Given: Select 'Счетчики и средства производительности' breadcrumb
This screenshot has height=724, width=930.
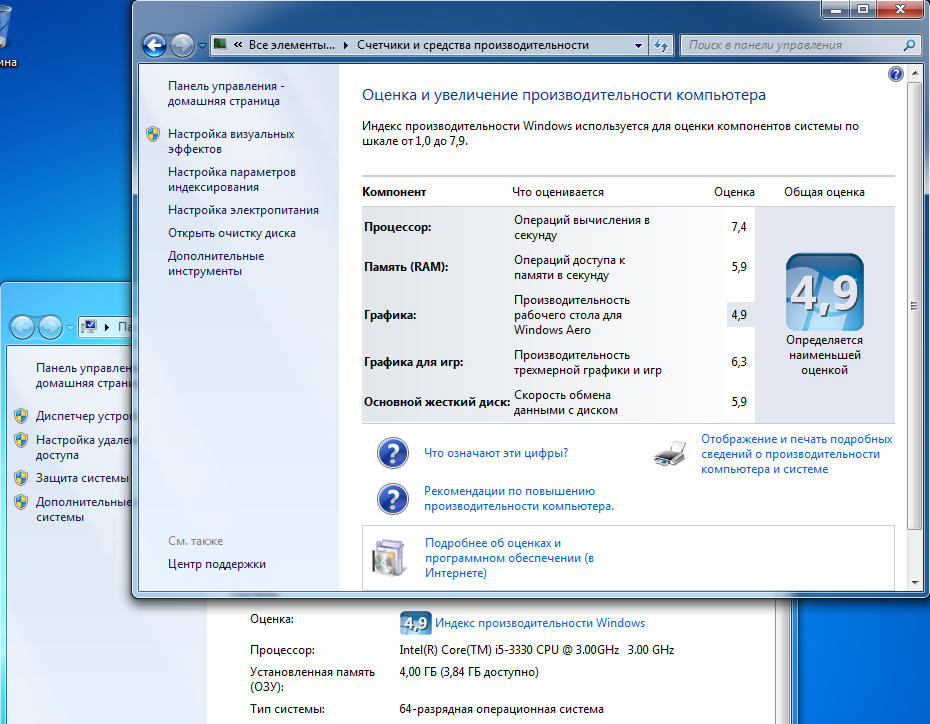Looking at the screenshot, I should tap(473, 45).
